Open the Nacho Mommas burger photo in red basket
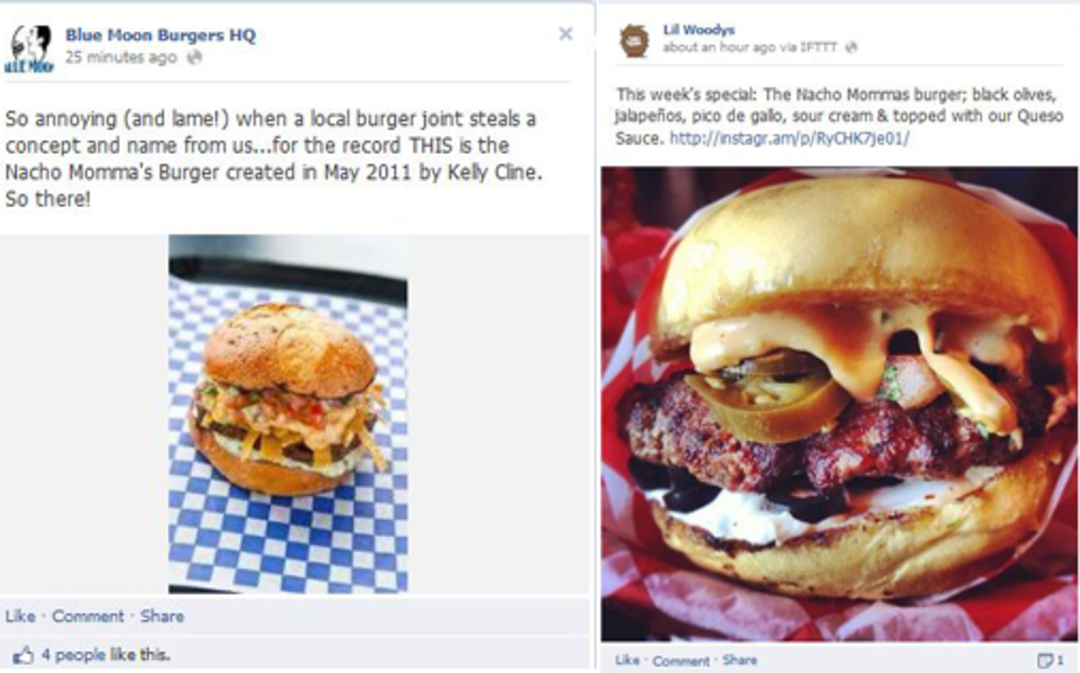1080x673 pixels. (x=839, y=404)
